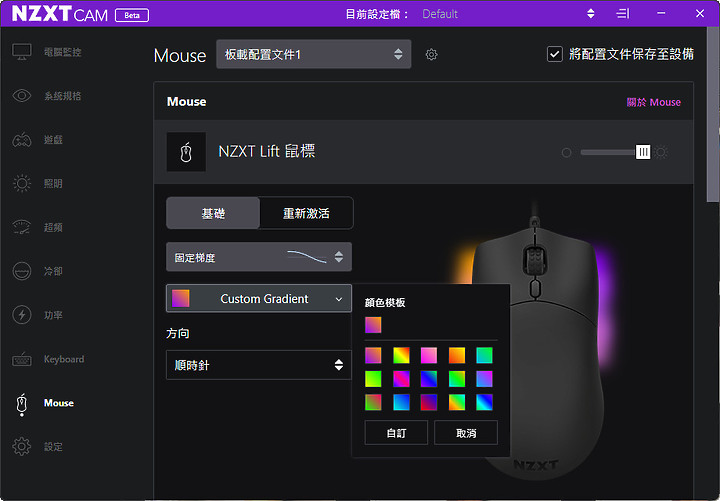The width and height of the screenshot is (720, 501).
Task: Open the 順時針 direction dropdown
Action: click(x=259, y=365)
